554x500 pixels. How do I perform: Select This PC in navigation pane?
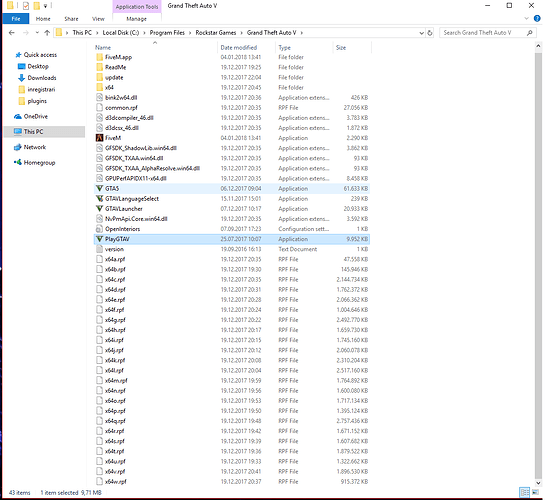(x=44, y=131)
